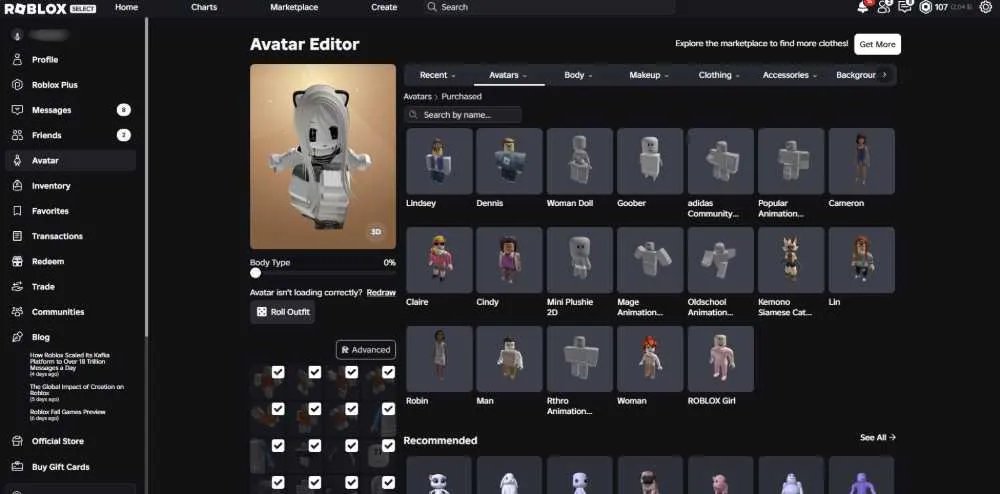
Task: Click See All next to Recommended
Action: pos(878,438)
